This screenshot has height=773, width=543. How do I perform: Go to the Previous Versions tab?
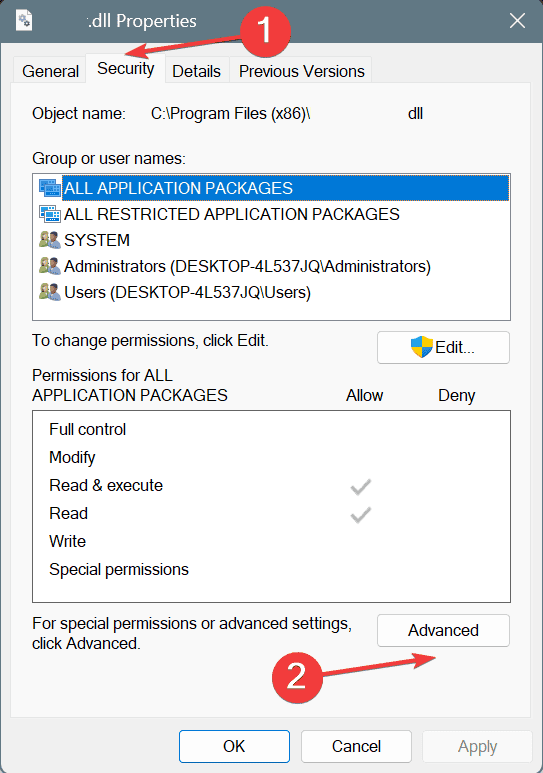point(301,71)
